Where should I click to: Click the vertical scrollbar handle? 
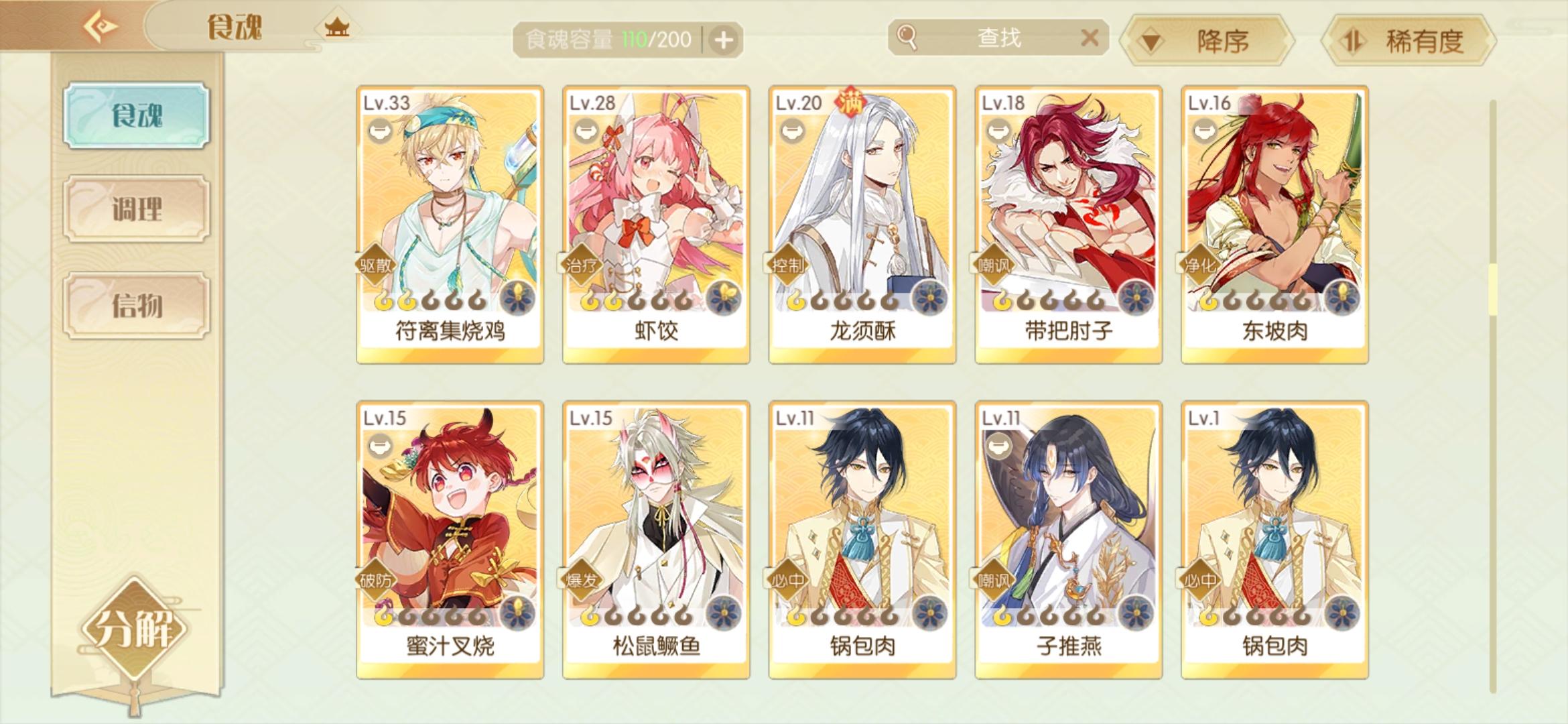pos(1492,290)
